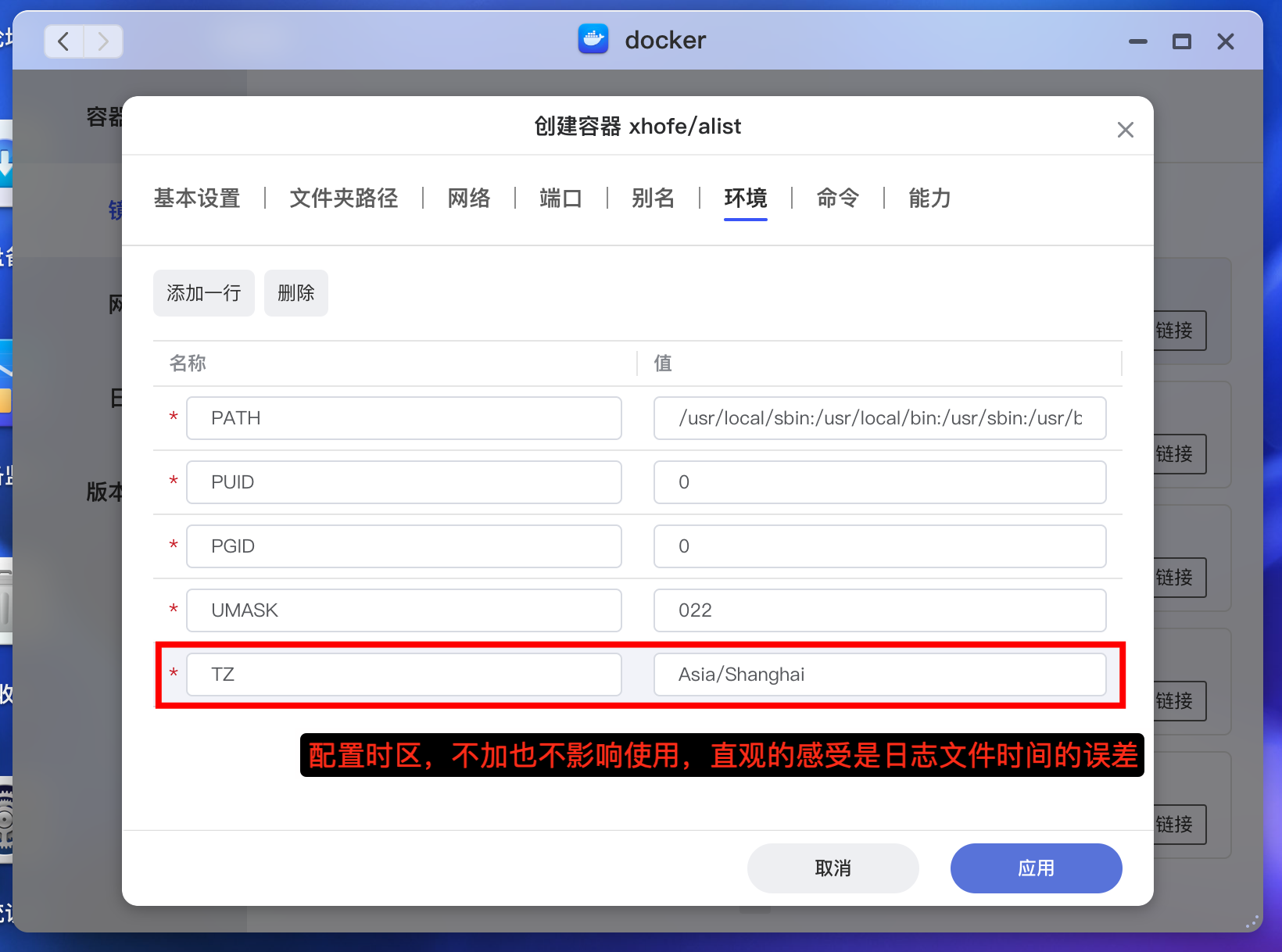Screen dimensions: 1282x952
Task: Switch to the 文件夹路径 tab
Action: [x=344, y=199]
